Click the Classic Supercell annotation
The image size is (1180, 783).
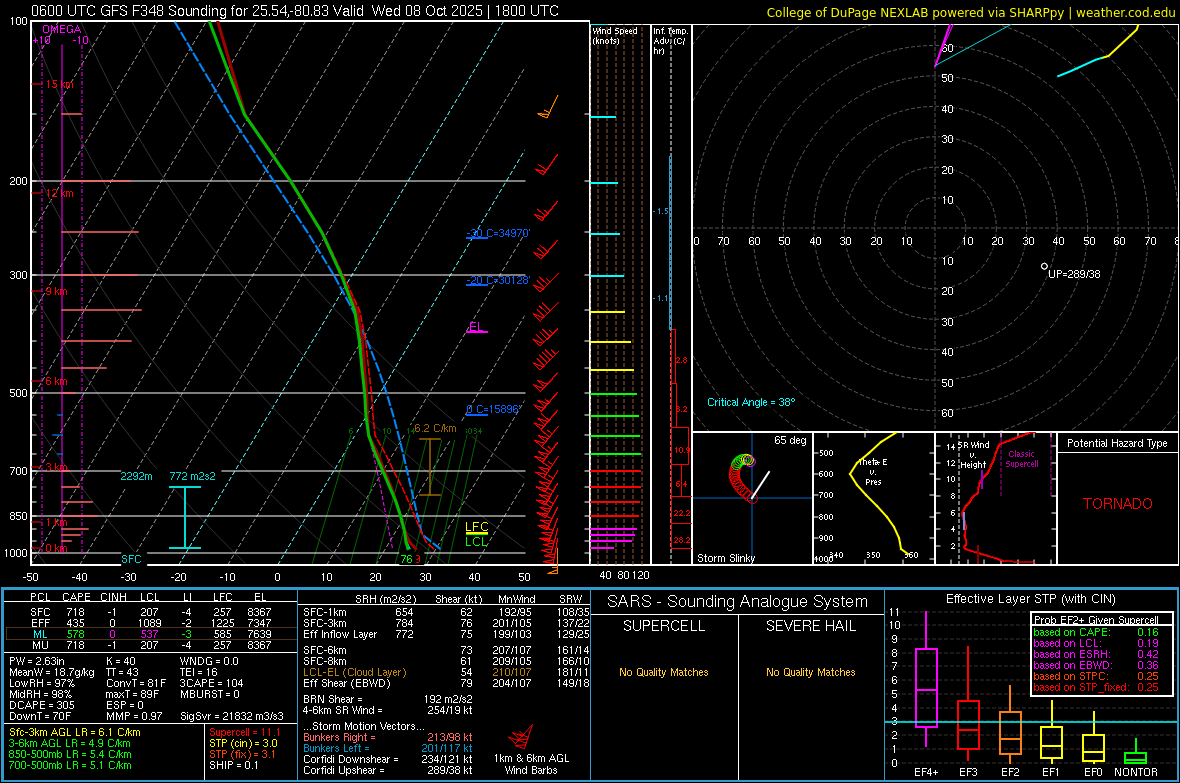click(1021, 459)
